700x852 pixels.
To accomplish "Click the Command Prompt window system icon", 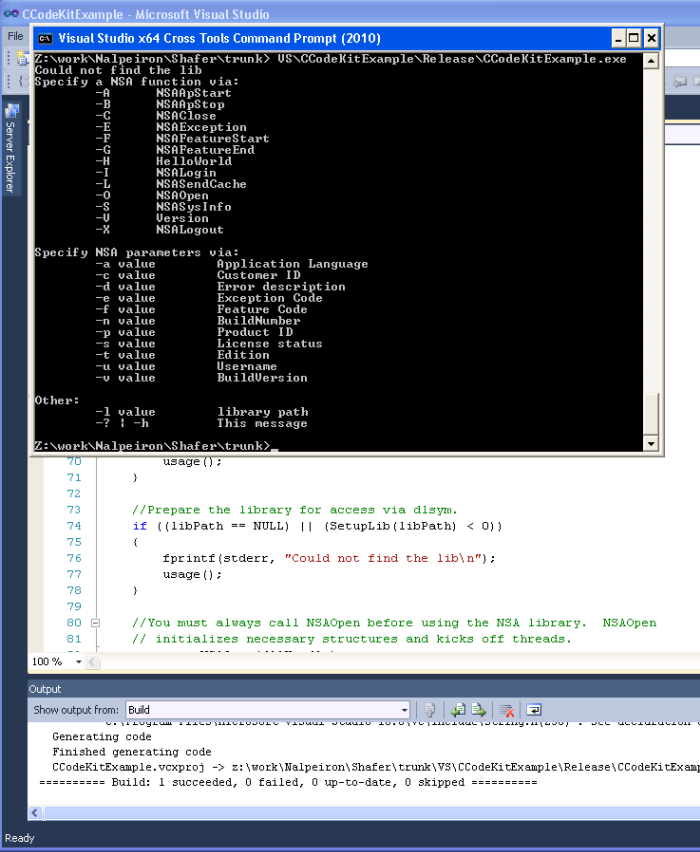I will (45, 39).
